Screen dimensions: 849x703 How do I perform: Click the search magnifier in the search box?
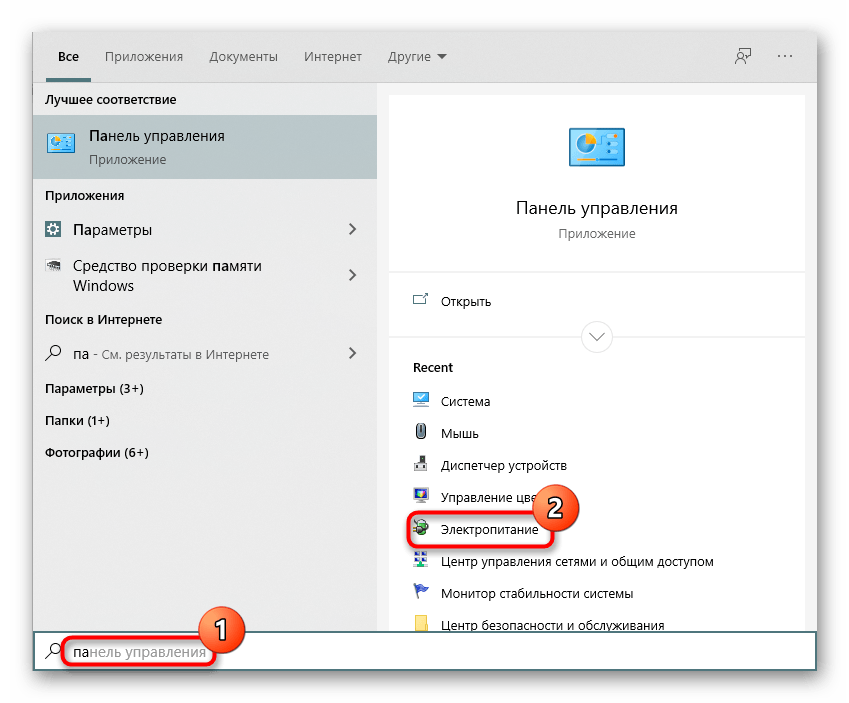(53, 650)
